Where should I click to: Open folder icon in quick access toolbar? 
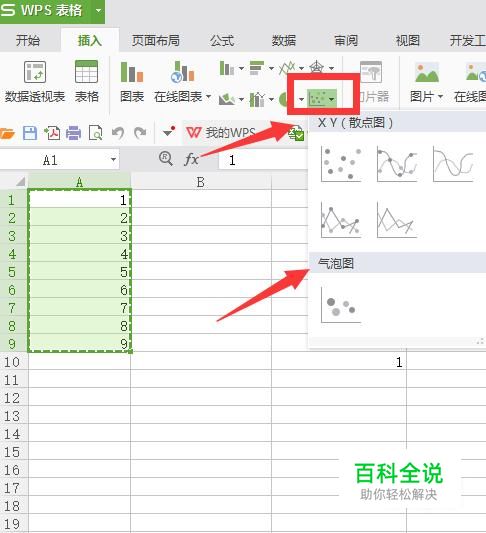click(x=7, y=133)
